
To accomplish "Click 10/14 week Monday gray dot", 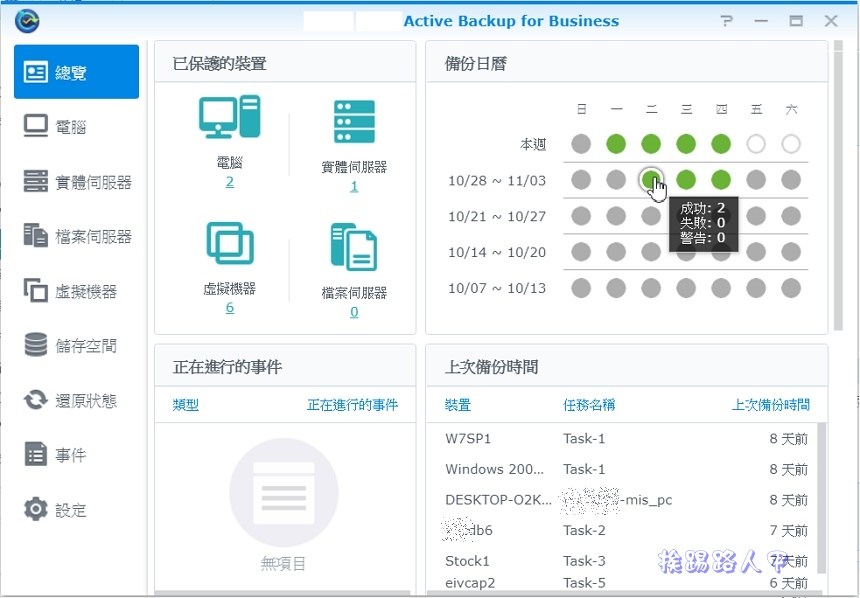I will pos(616,252).
